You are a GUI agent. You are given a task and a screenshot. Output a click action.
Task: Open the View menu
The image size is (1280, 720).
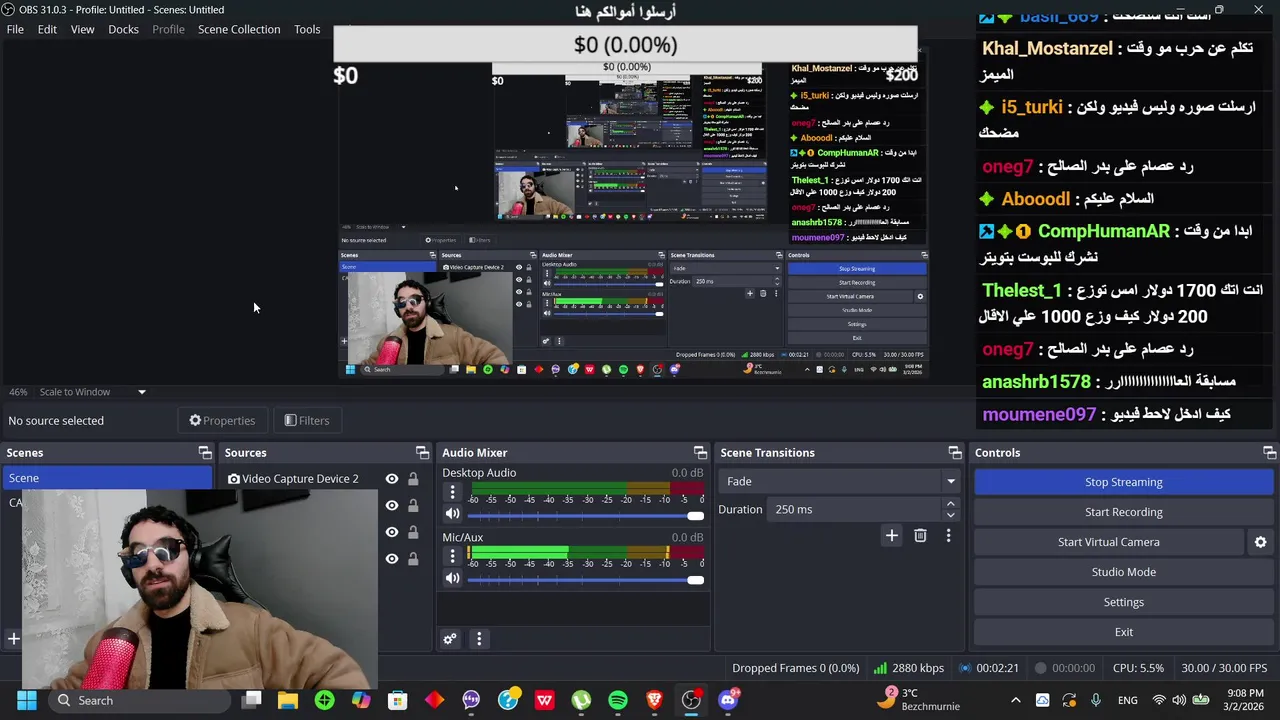pos(82,29)
